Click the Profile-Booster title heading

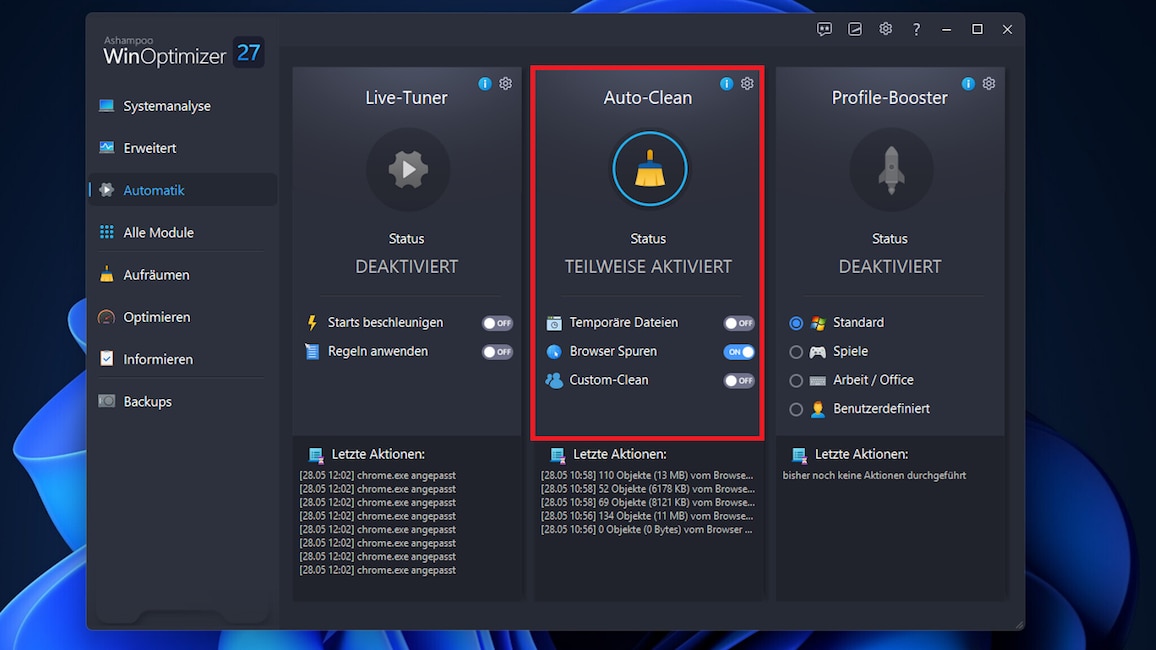pos(890,97)
